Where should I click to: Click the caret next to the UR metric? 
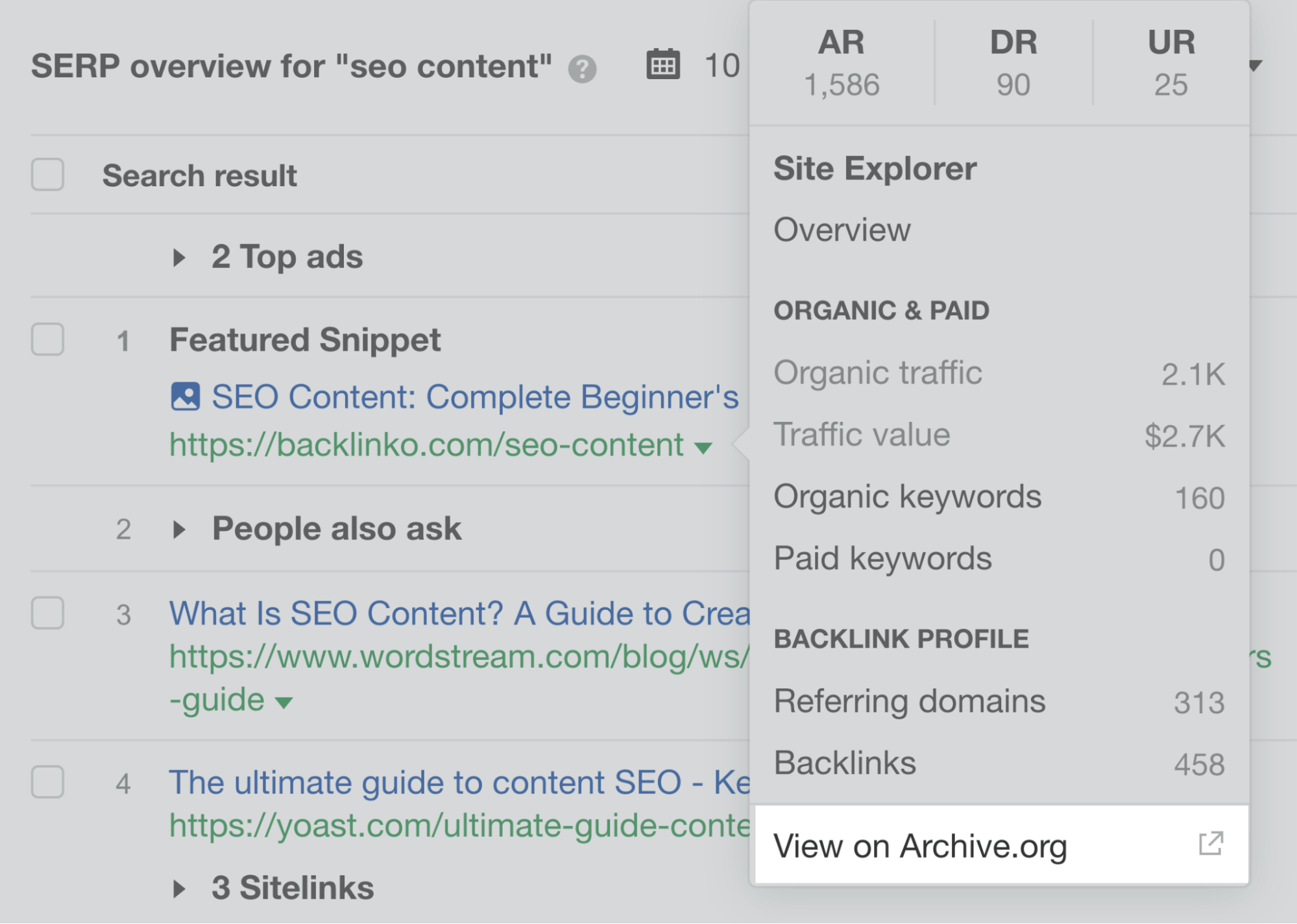1255,65
